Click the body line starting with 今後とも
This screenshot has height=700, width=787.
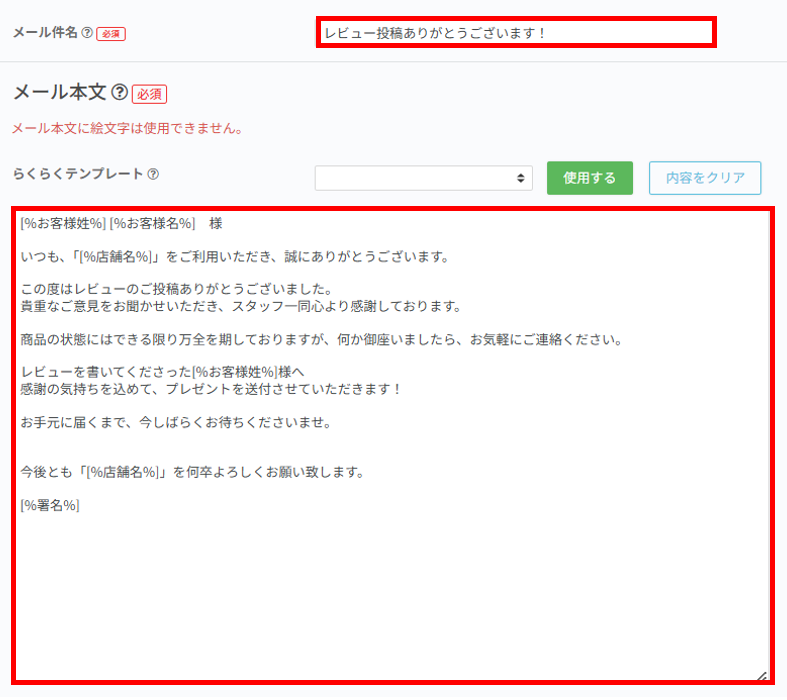tap(192, 472)
